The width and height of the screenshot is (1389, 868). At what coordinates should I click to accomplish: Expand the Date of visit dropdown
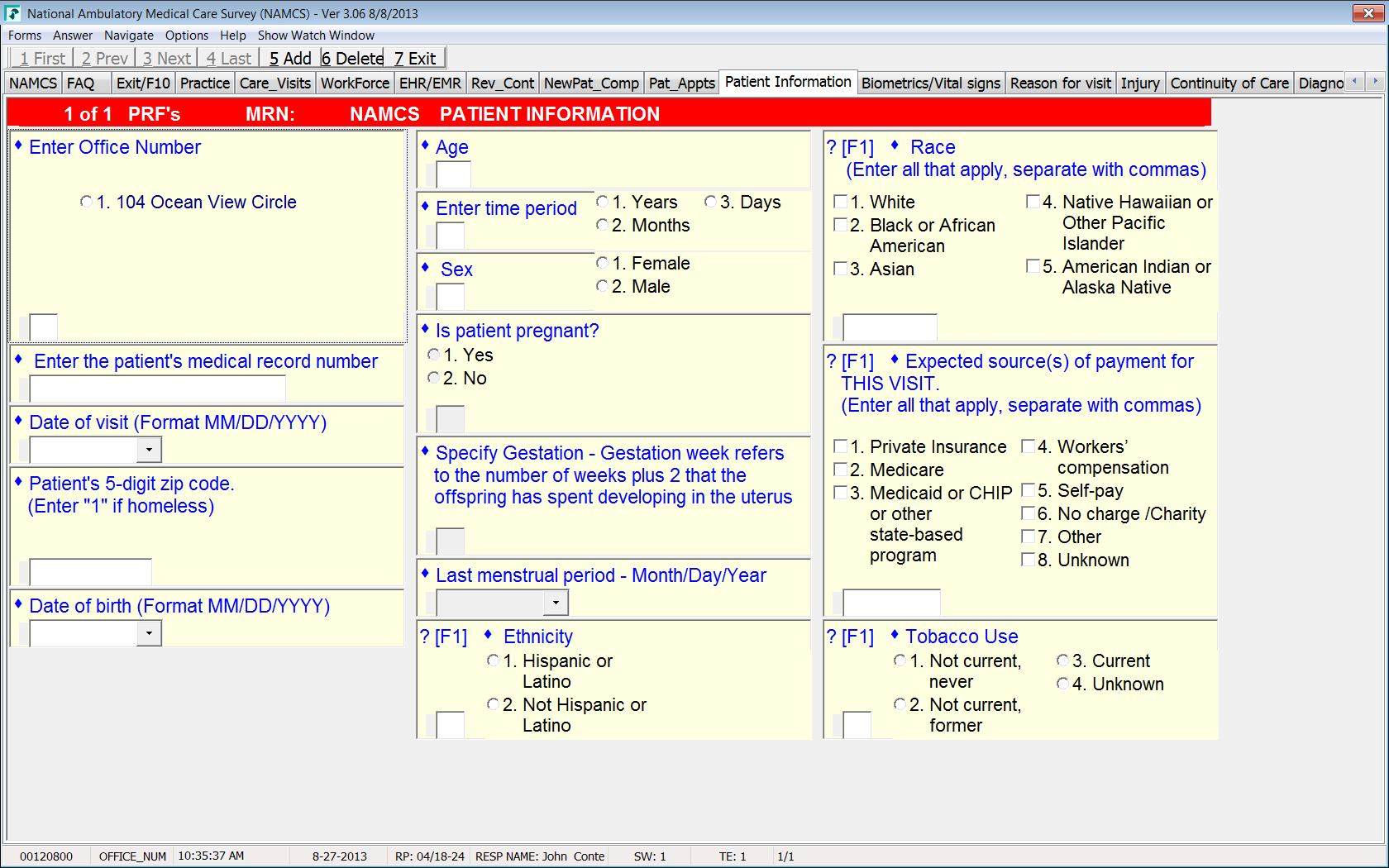point(149,450)
